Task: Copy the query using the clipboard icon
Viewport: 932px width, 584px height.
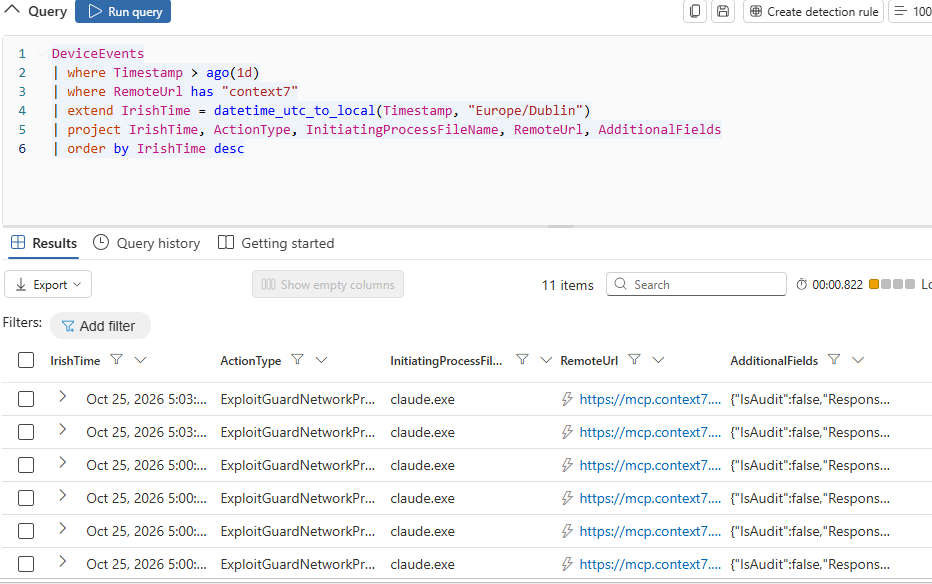Action: tap(695, 11)
